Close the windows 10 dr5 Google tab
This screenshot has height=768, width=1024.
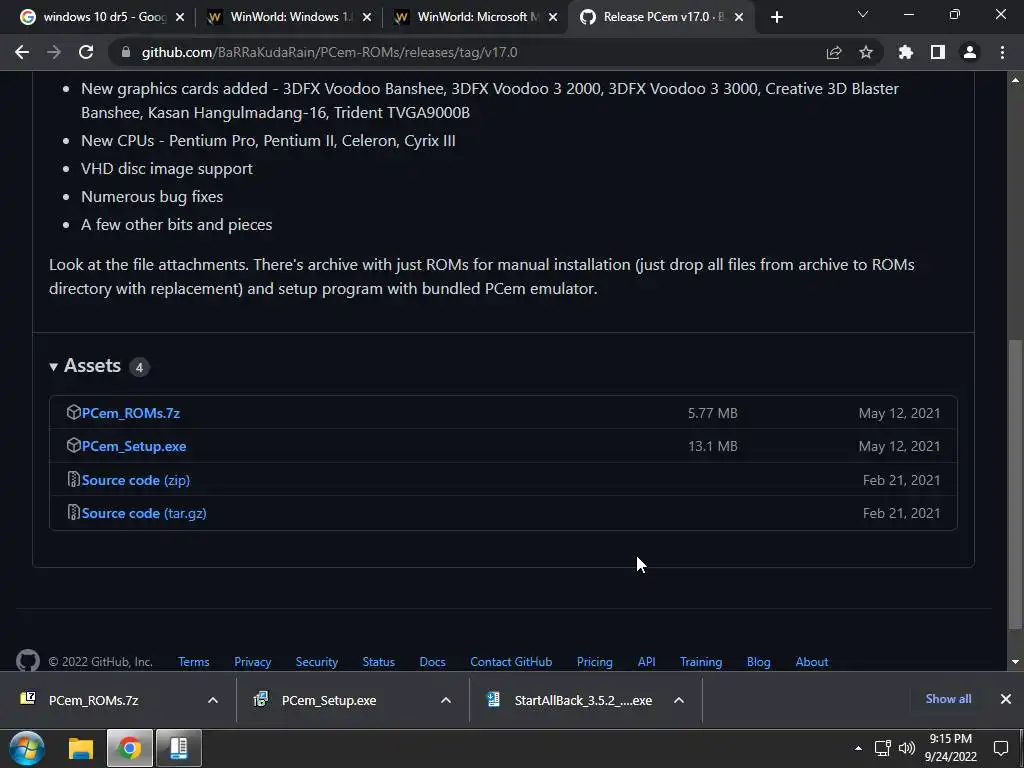180,18
